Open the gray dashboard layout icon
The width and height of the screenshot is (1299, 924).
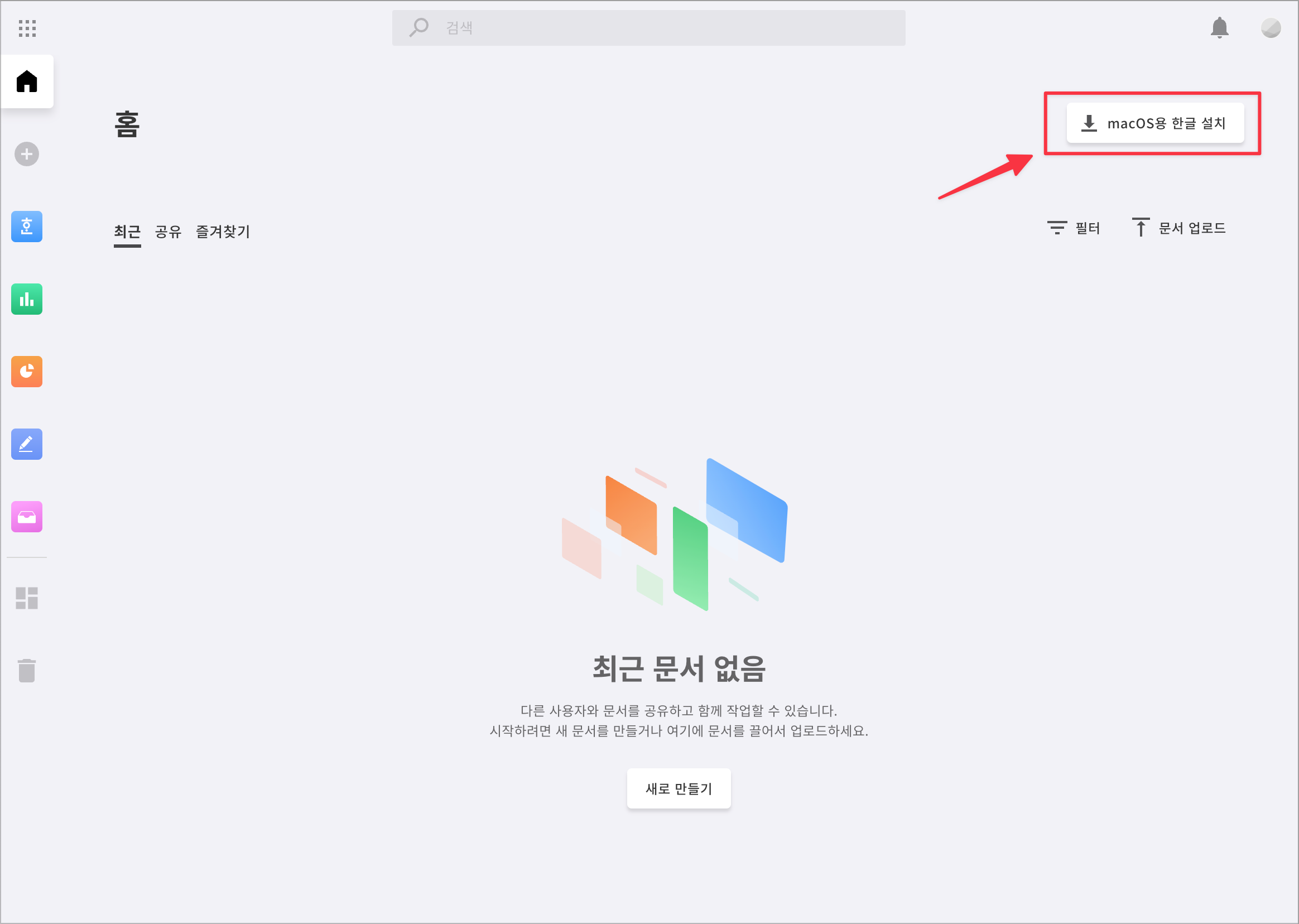click(27, 598)
